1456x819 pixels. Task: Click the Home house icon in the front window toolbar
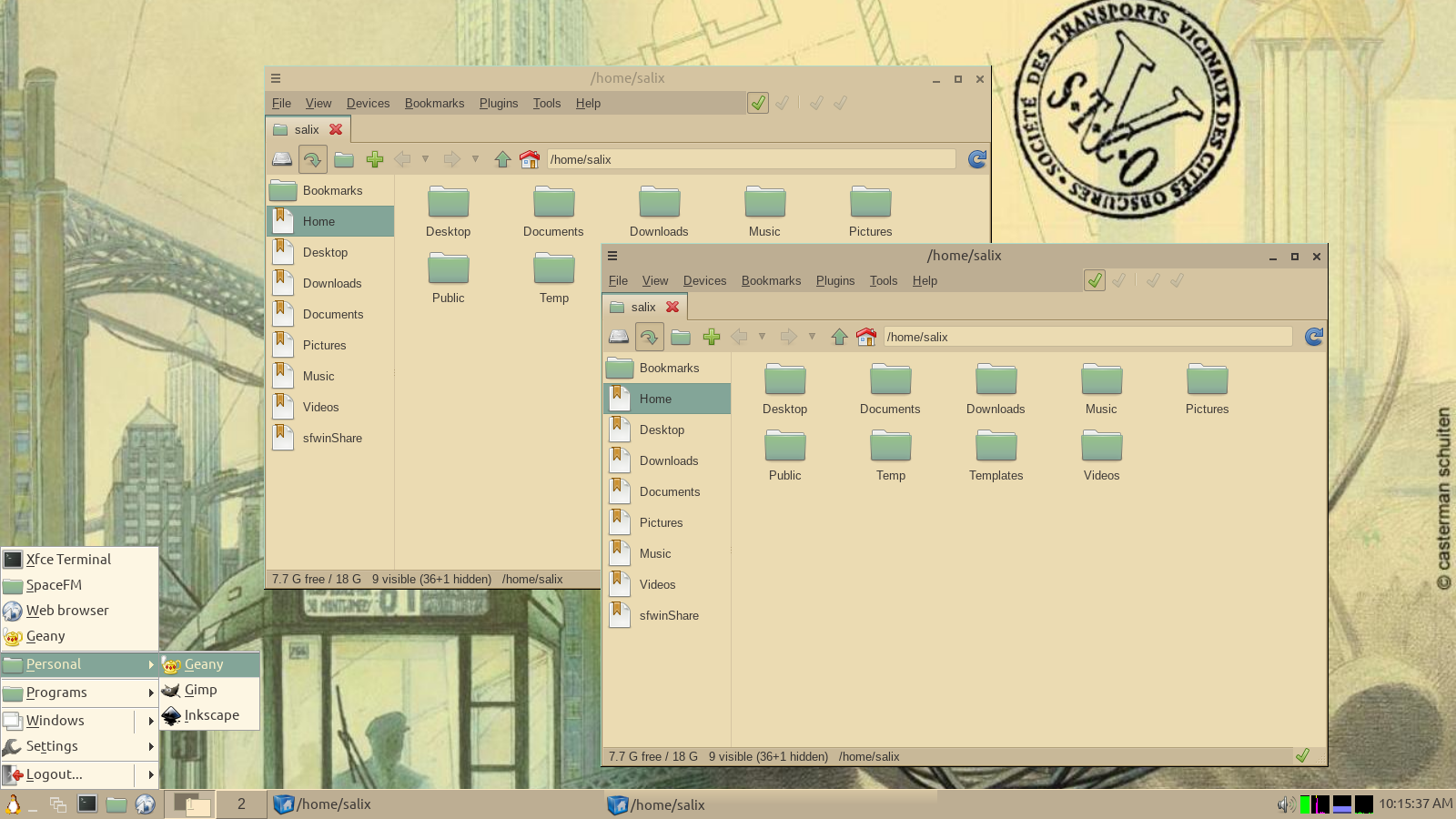coord(866,337)
